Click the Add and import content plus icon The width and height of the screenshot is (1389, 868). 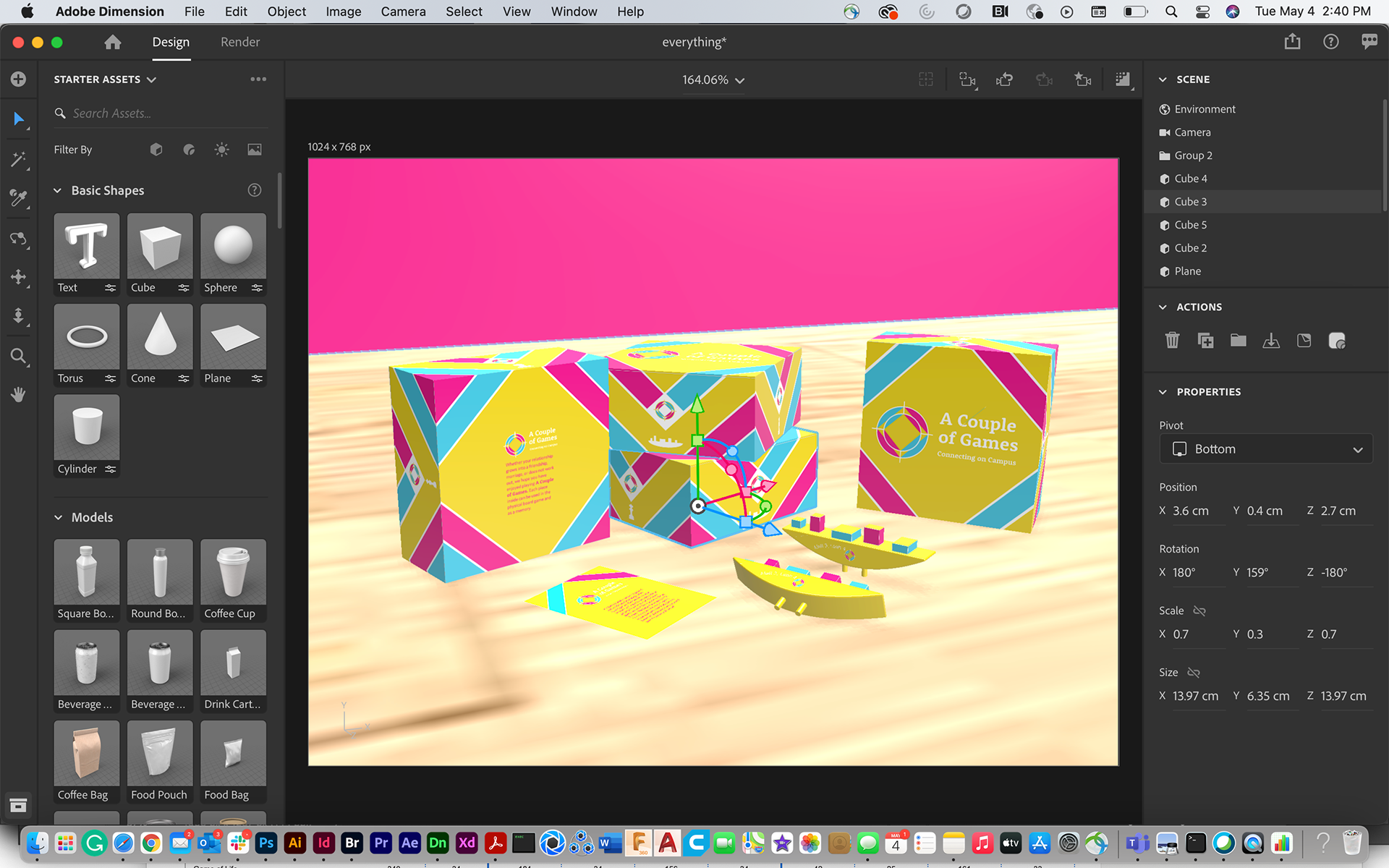click(x=19, y=79)
